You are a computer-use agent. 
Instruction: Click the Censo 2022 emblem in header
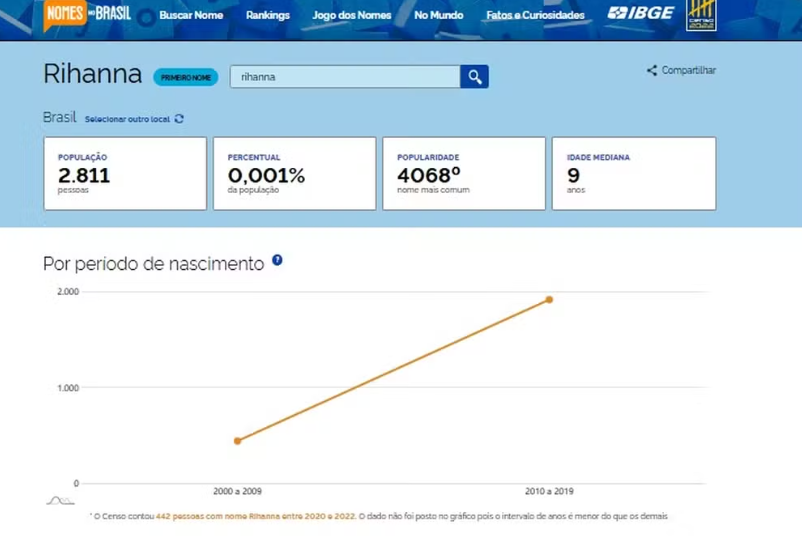tap(701, 15)
